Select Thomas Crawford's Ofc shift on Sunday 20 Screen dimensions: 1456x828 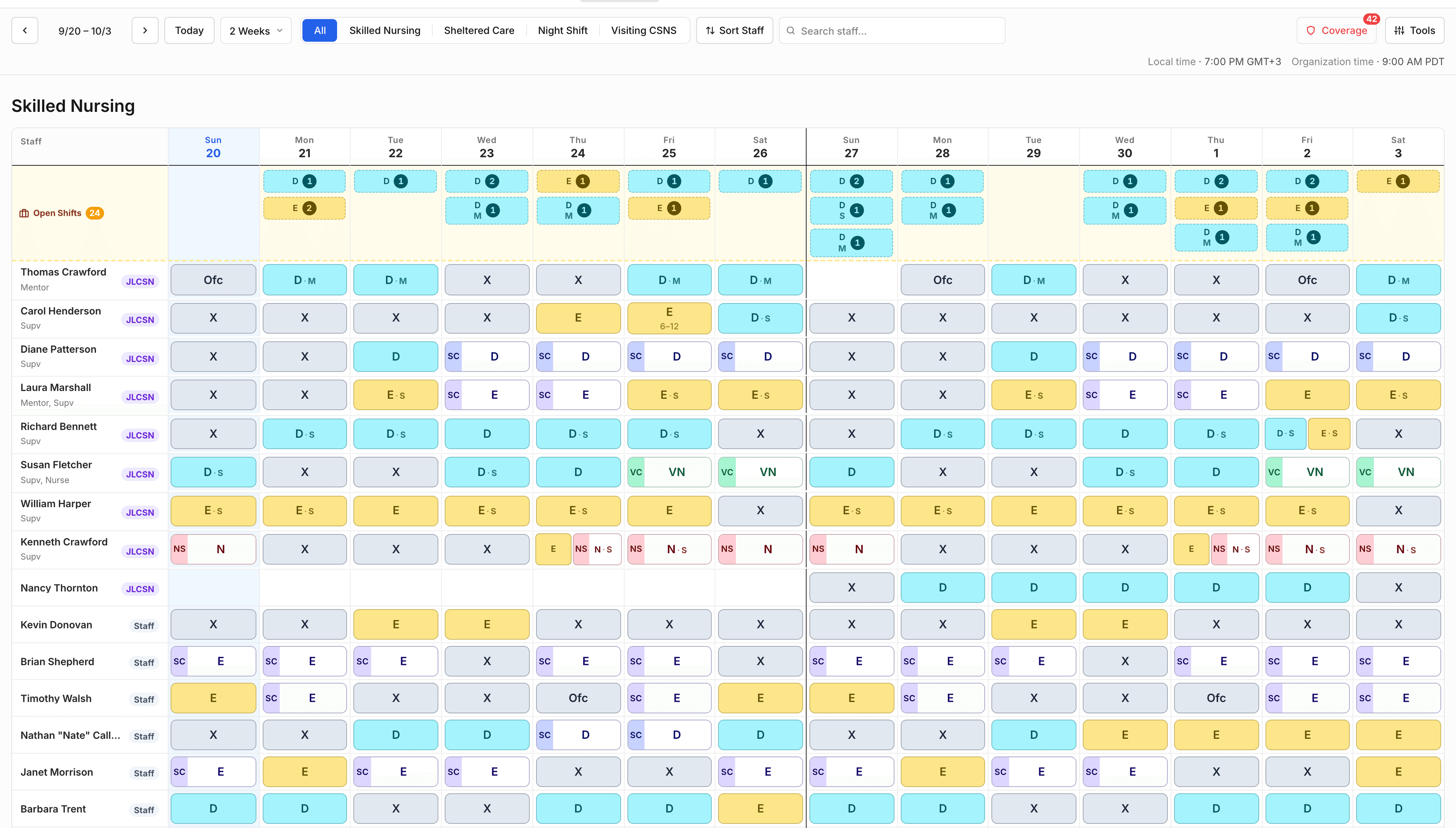coord(213,280)
